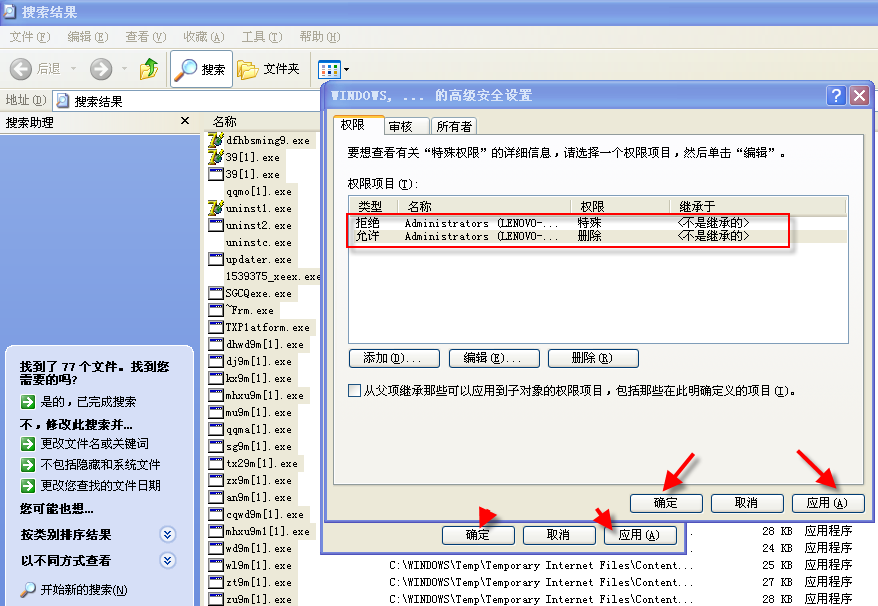The height and width of the screenshot is (606, 878).
Task: Click the 权限 column header in list
Action: pyautogui.click(x=620, y=206)
